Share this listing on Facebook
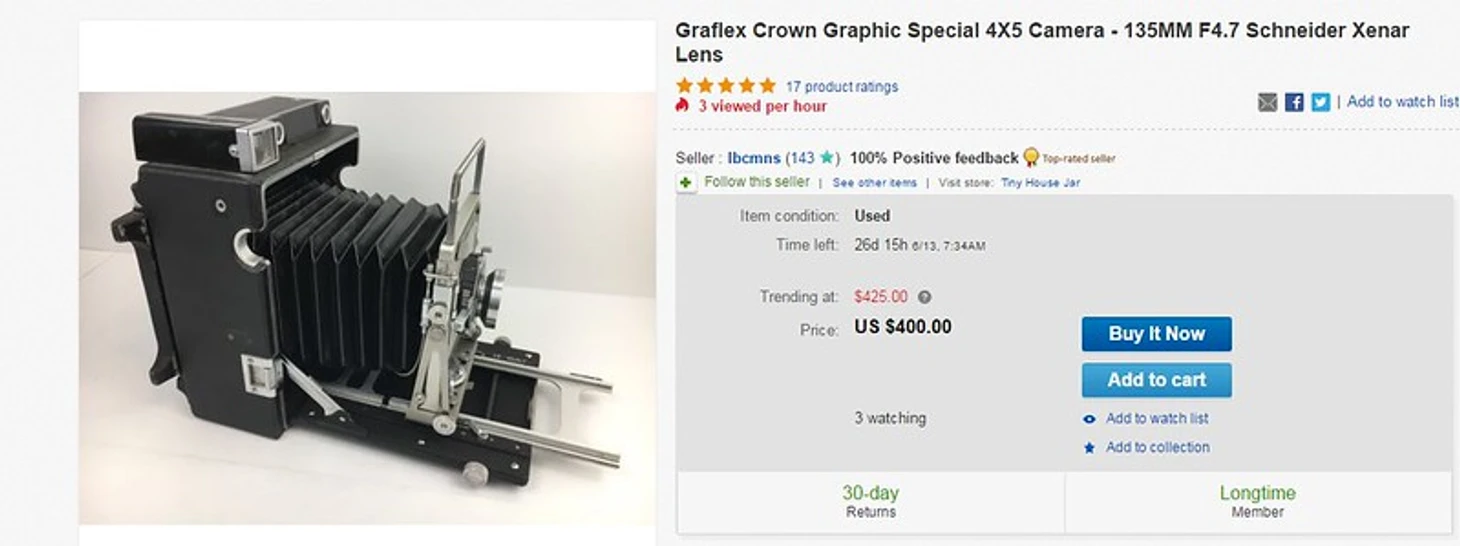This screenshot has height=546, width=1460. point(1294,102)
